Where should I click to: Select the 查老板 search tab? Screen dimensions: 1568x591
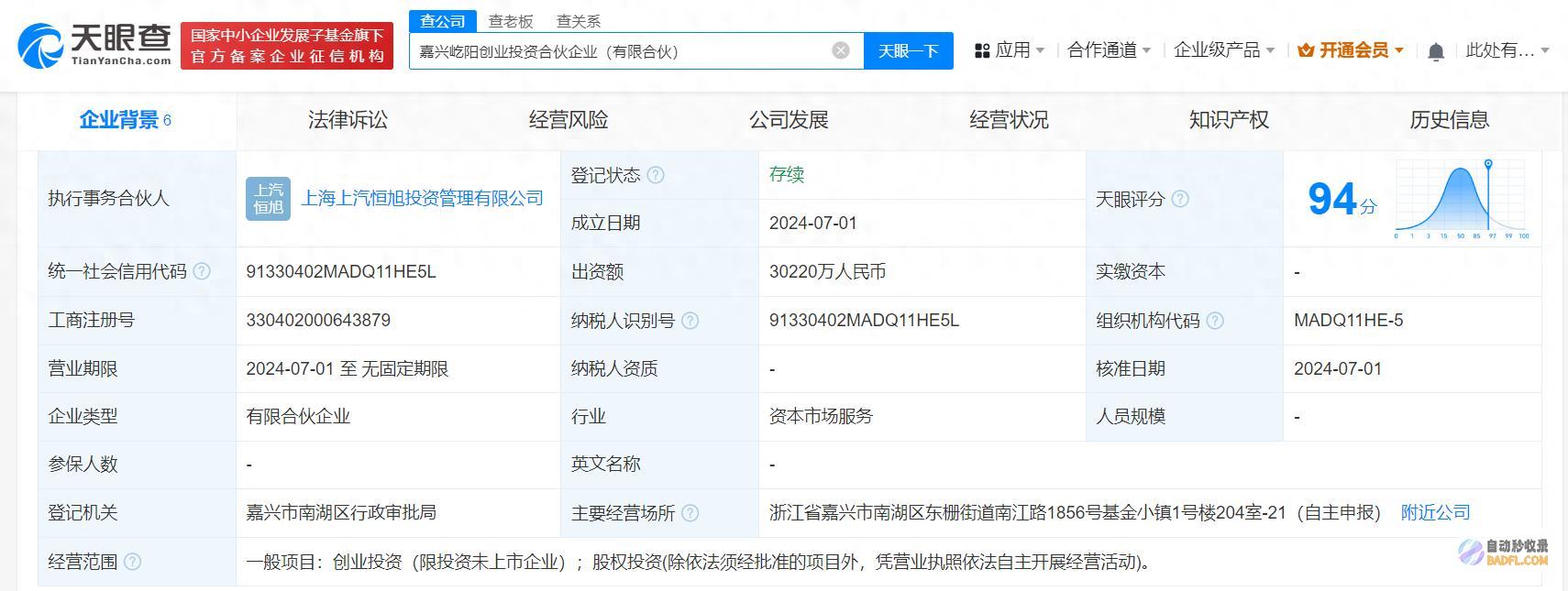point(511,21)
